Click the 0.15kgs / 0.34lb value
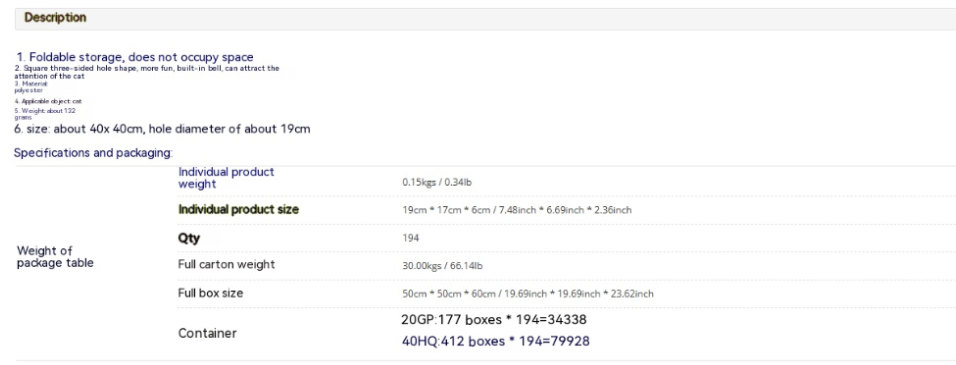 pyautogui.click(x=437, y=182)
